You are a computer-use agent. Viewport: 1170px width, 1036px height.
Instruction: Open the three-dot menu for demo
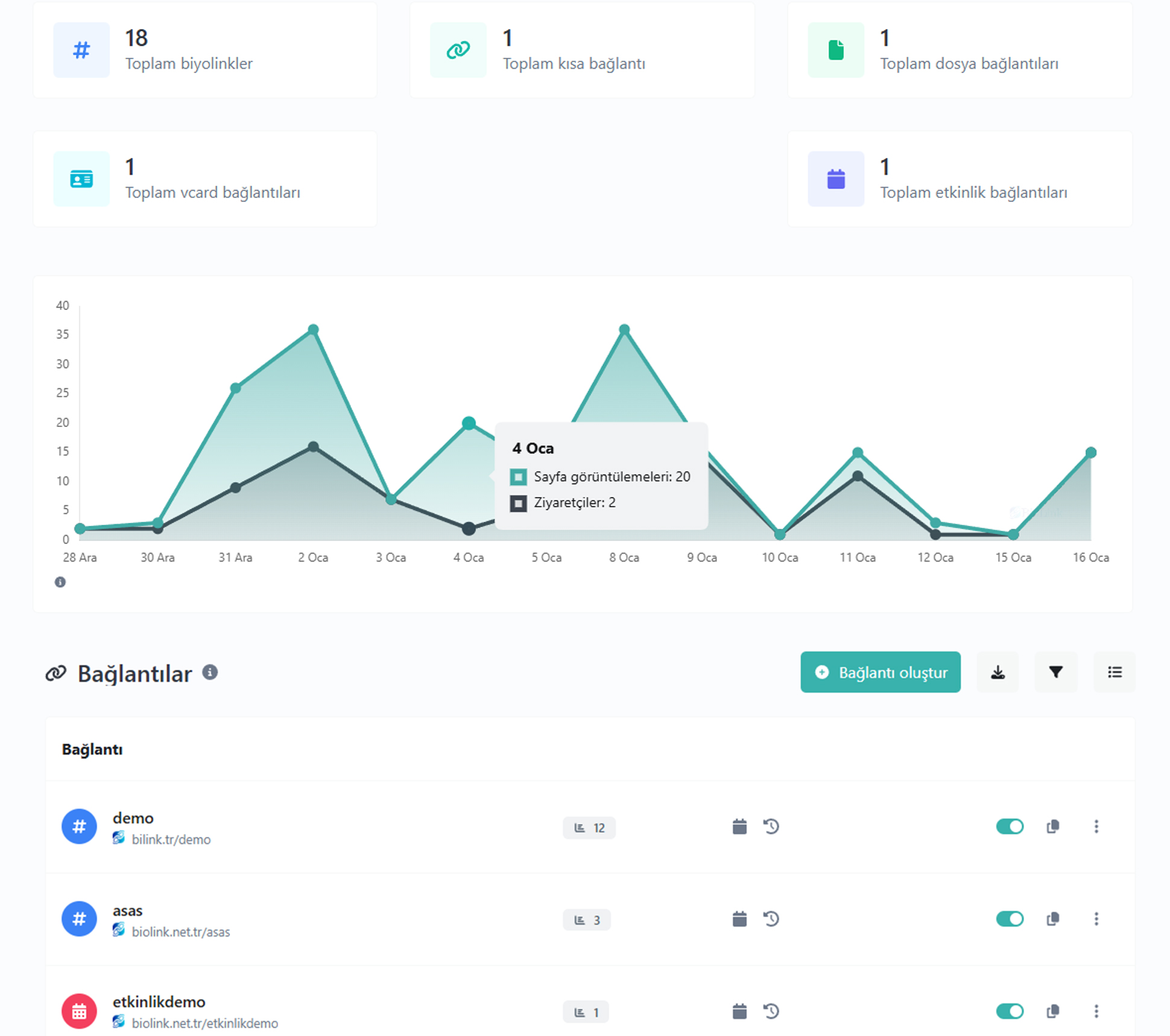click(1096, 826)
